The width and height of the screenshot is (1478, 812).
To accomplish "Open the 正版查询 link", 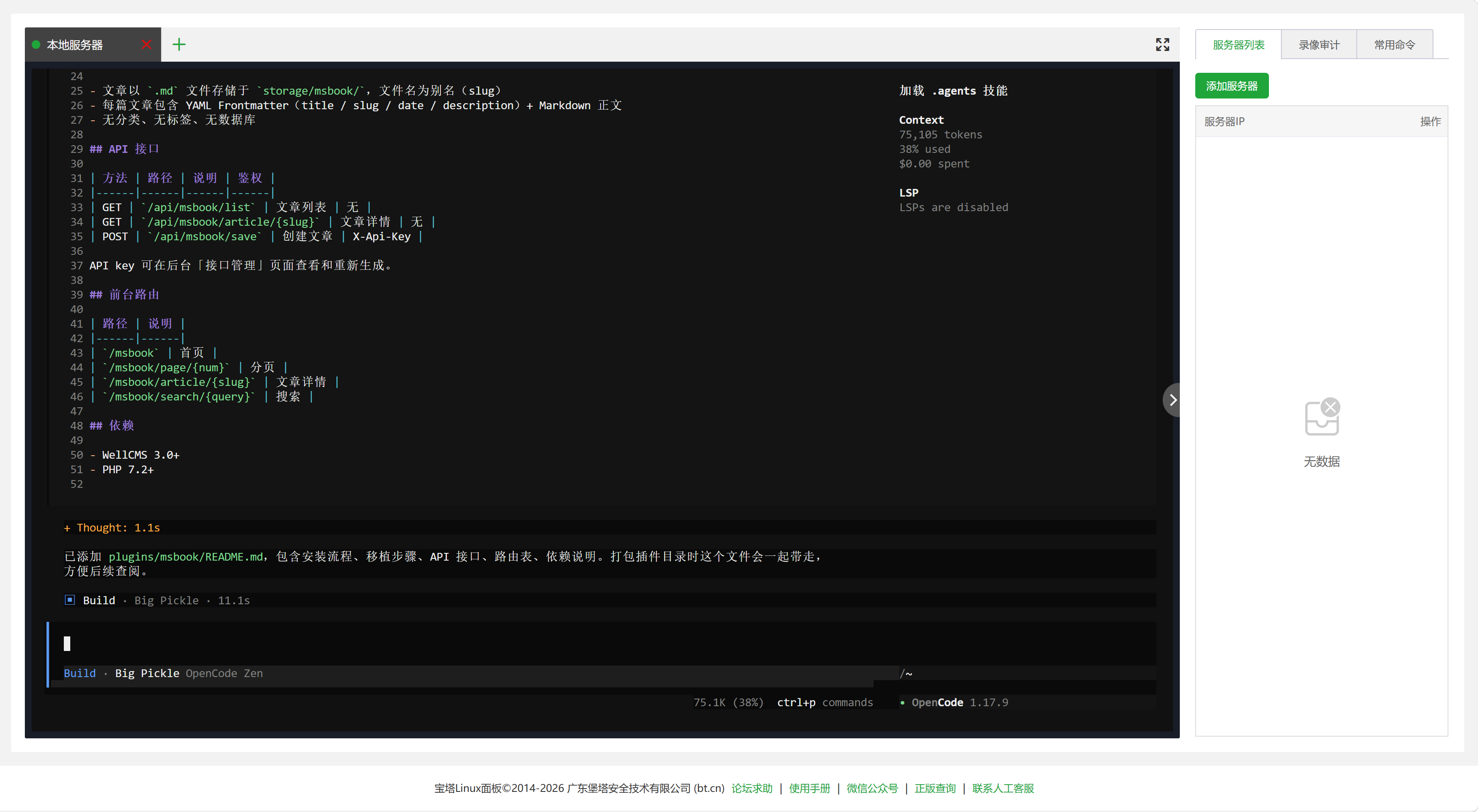I will tap(935, 788).
